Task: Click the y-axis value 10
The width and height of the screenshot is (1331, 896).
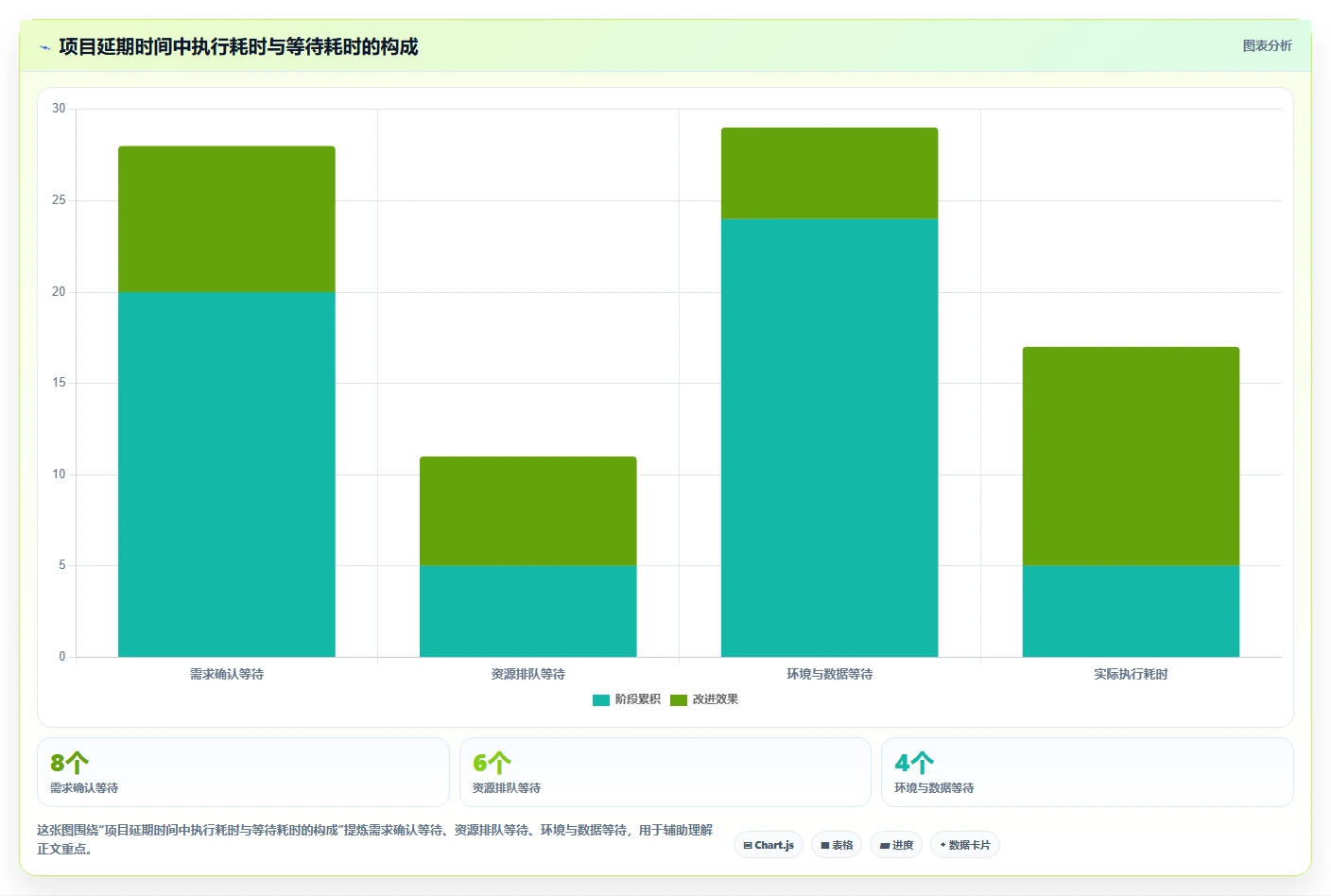Action: [x=59, y=474]
